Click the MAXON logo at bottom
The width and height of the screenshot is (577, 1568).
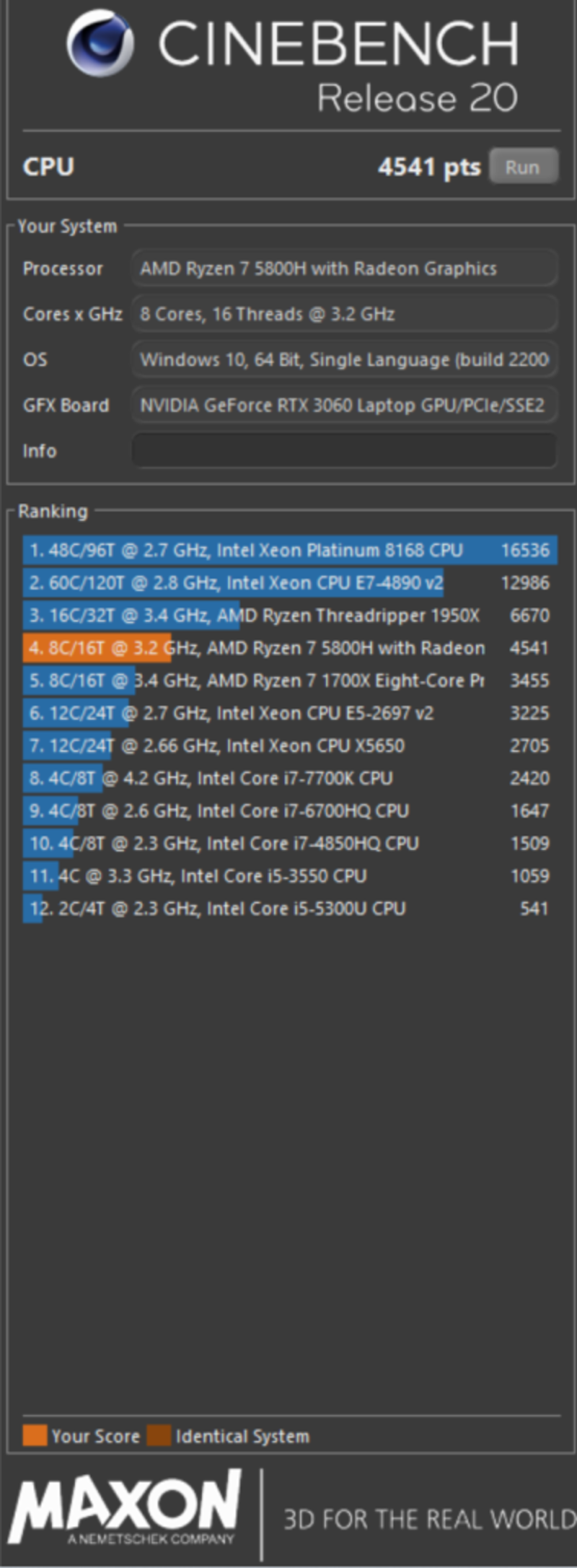(x=125, y=1507)
